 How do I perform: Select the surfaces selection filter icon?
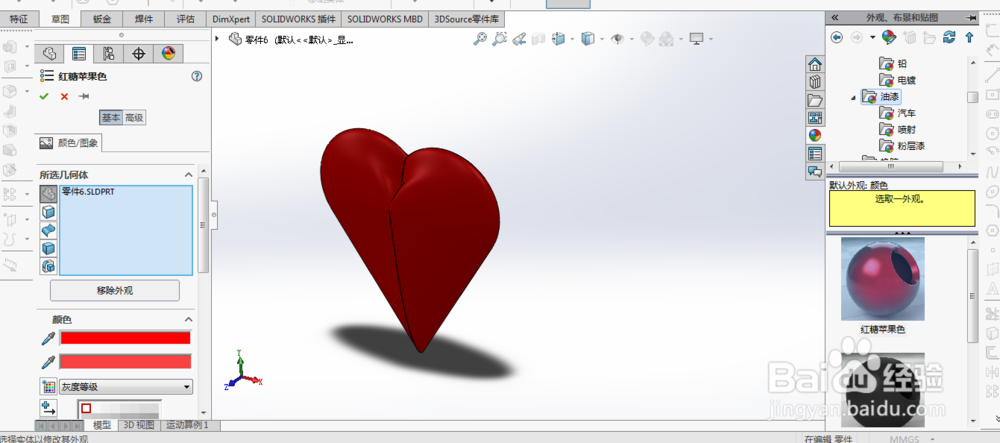[x=48, y=229]
